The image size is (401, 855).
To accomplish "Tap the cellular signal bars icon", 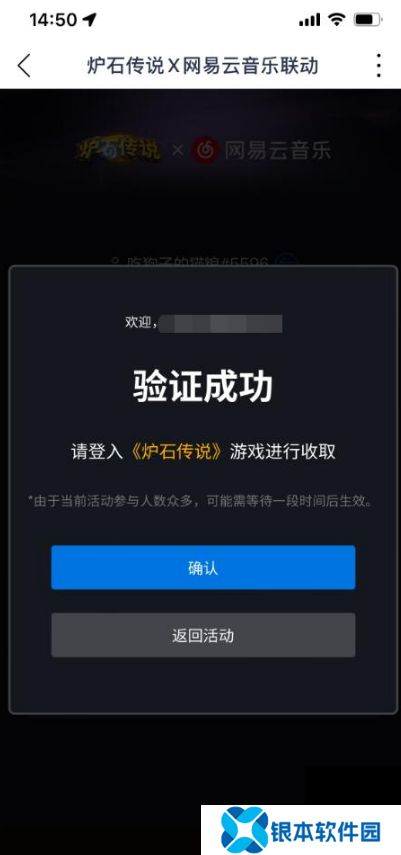I will pos(309,20).
